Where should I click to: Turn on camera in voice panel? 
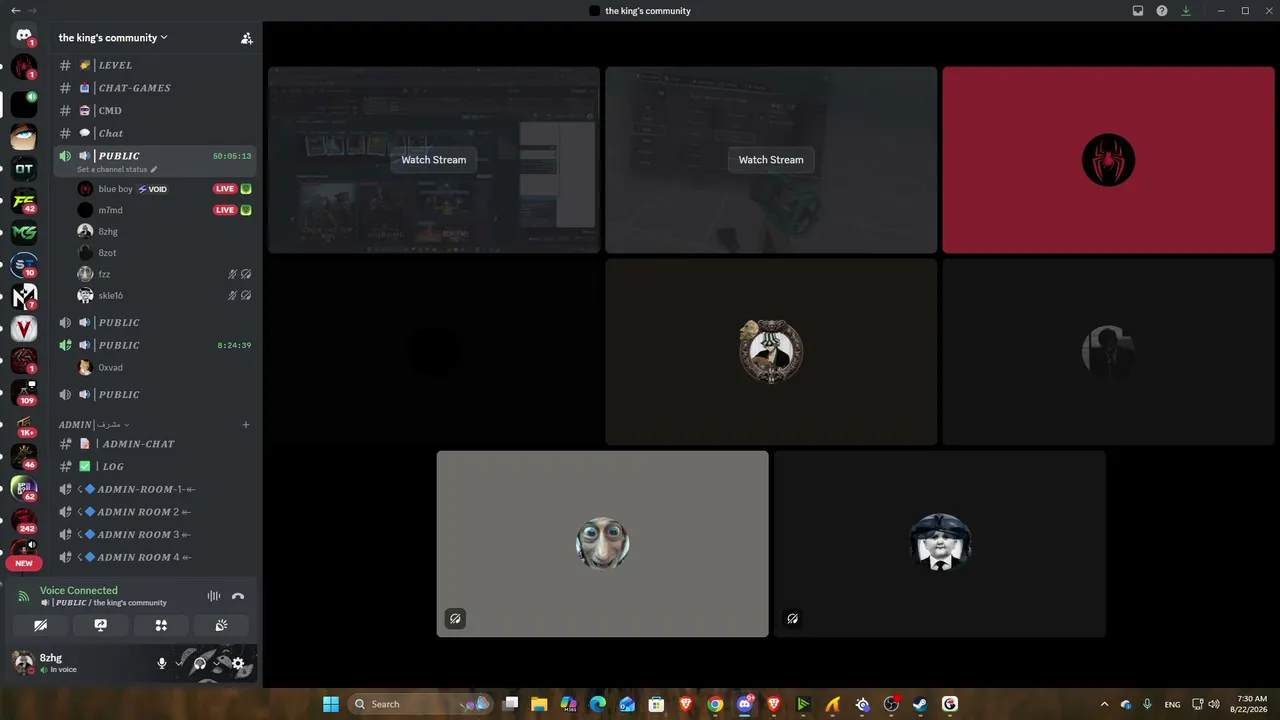[41, 625]
